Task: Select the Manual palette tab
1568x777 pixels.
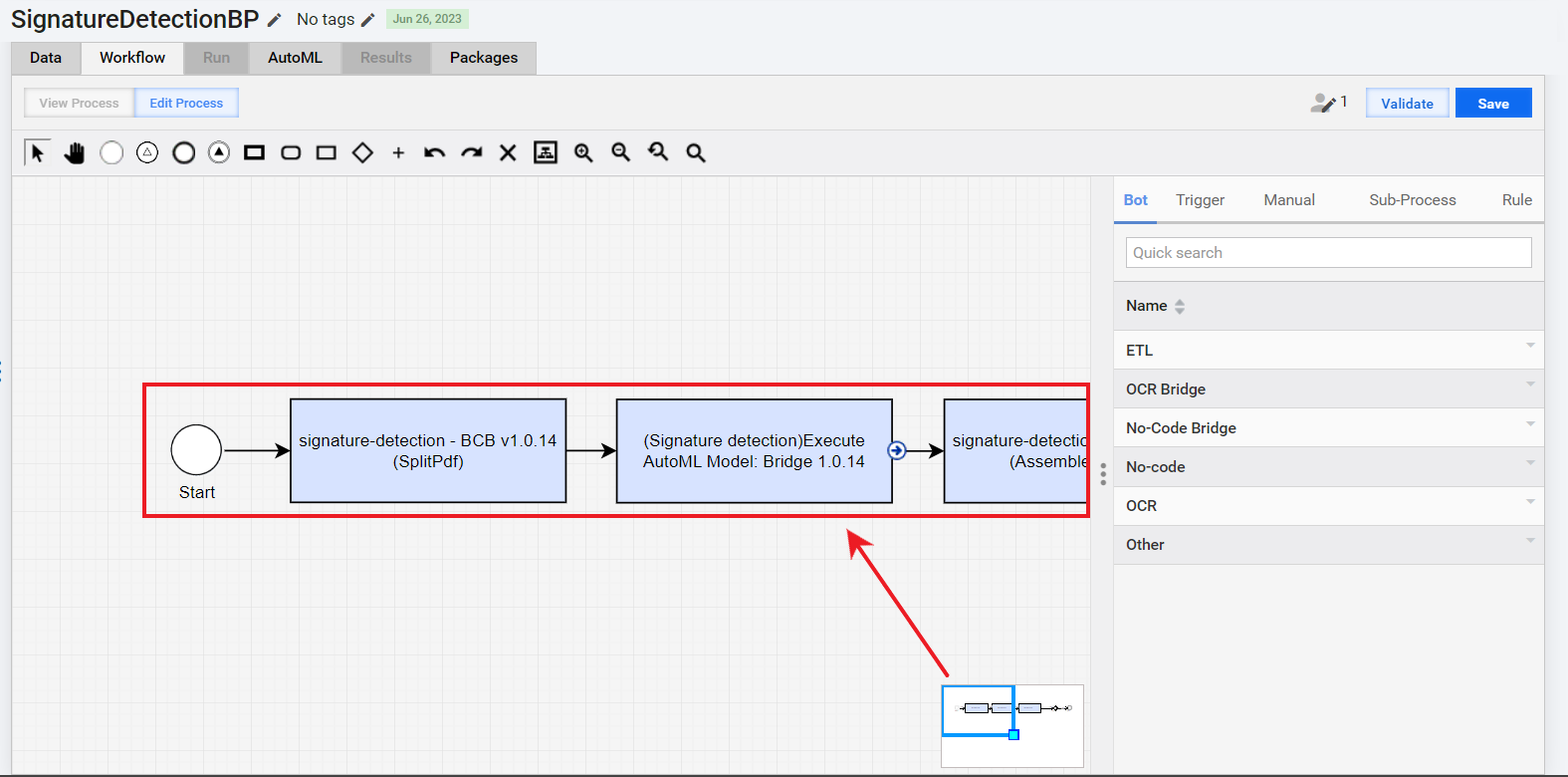Action: (x=1289, y=200)
